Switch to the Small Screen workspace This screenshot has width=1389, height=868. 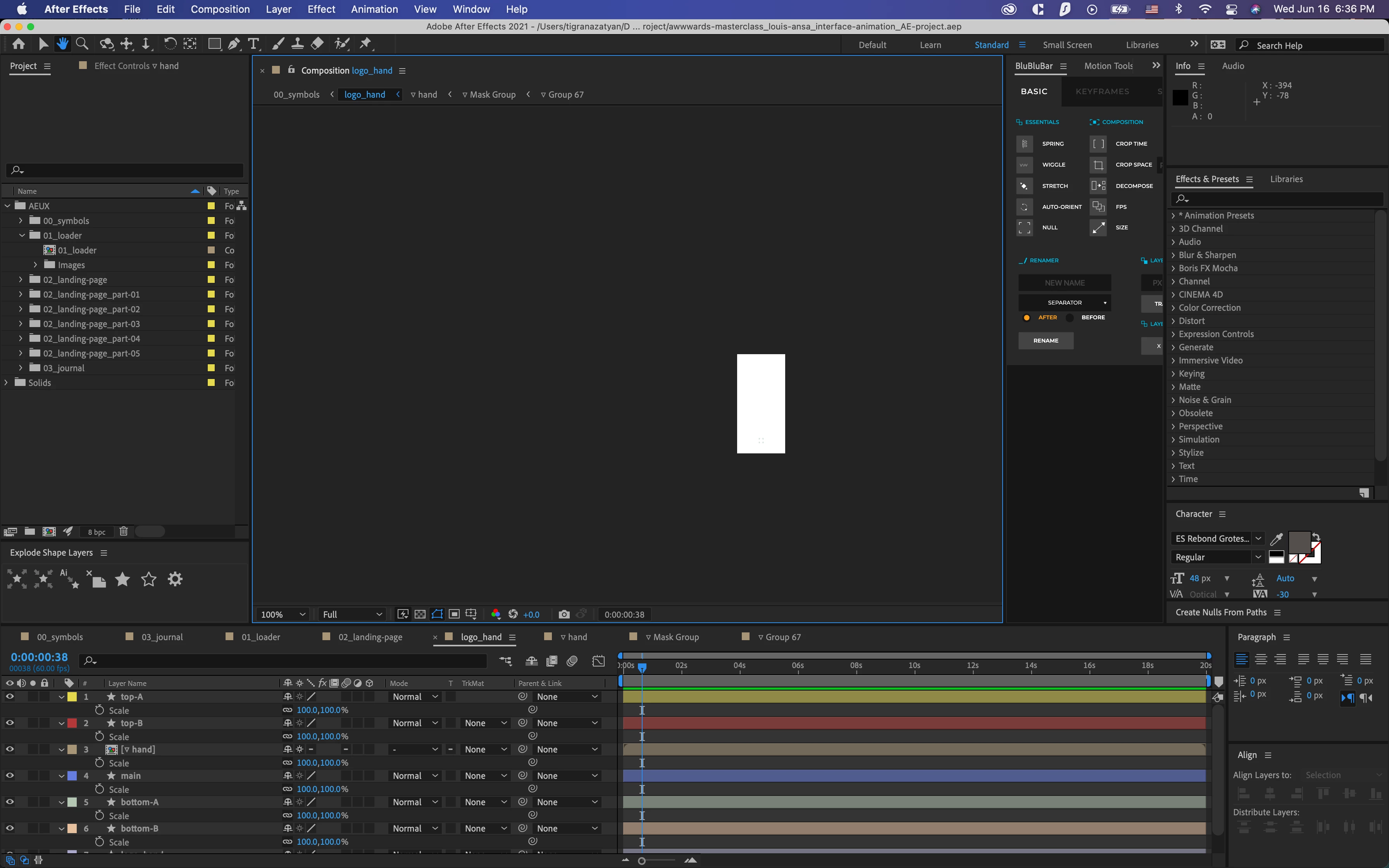coord(1067,45)
